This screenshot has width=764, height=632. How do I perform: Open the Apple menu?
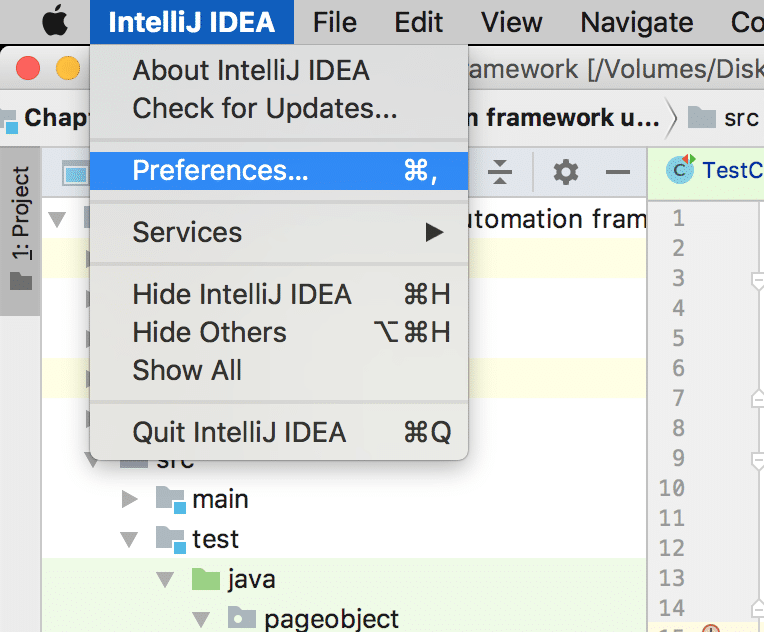point(55,21)
